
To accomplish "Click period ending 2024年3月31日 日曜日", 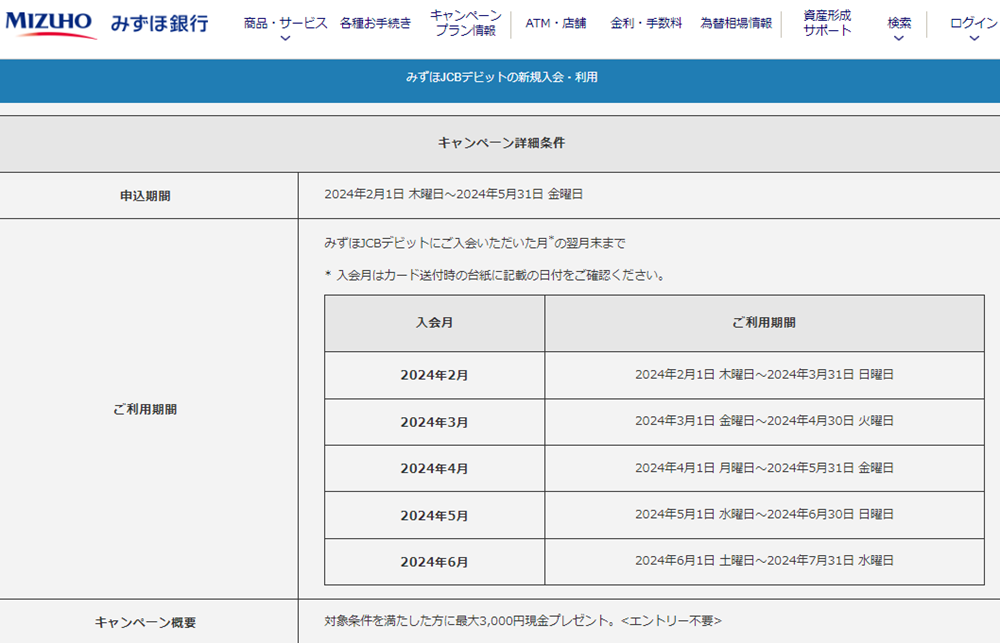I will click(x=764, y=374).
